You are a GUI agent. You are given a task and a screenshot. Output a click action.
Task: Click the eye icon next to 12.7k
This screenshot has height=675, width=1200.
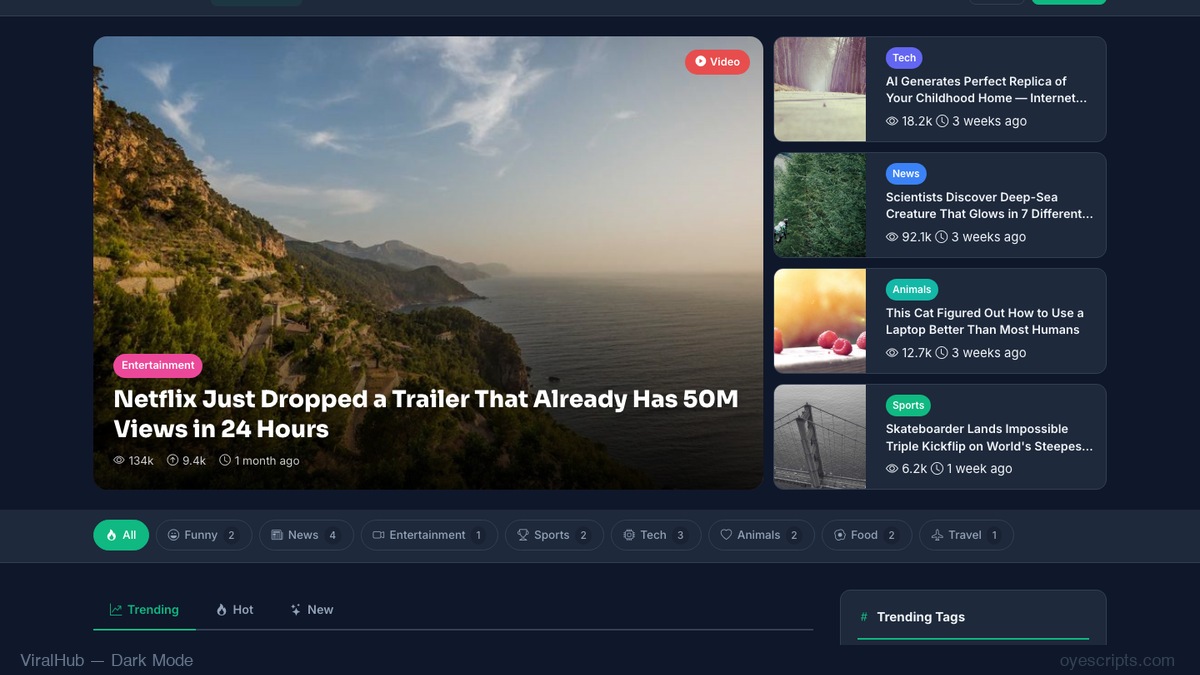point(892,353)
